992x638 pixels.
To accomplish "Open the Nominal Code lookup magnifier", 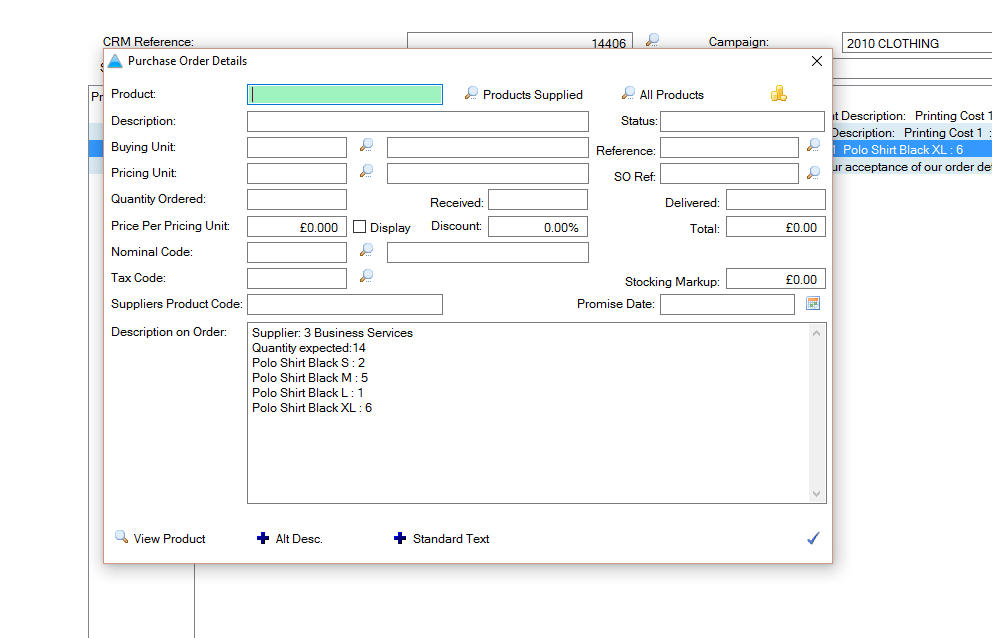I will point(366,251).
